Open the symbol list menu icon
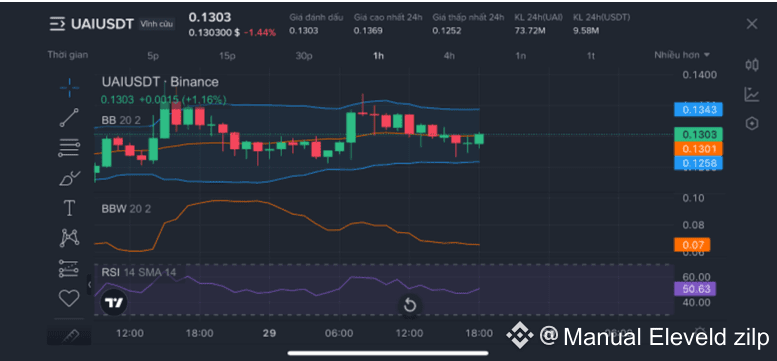This screenshot has height=361, width=777. tap(57, 24)
